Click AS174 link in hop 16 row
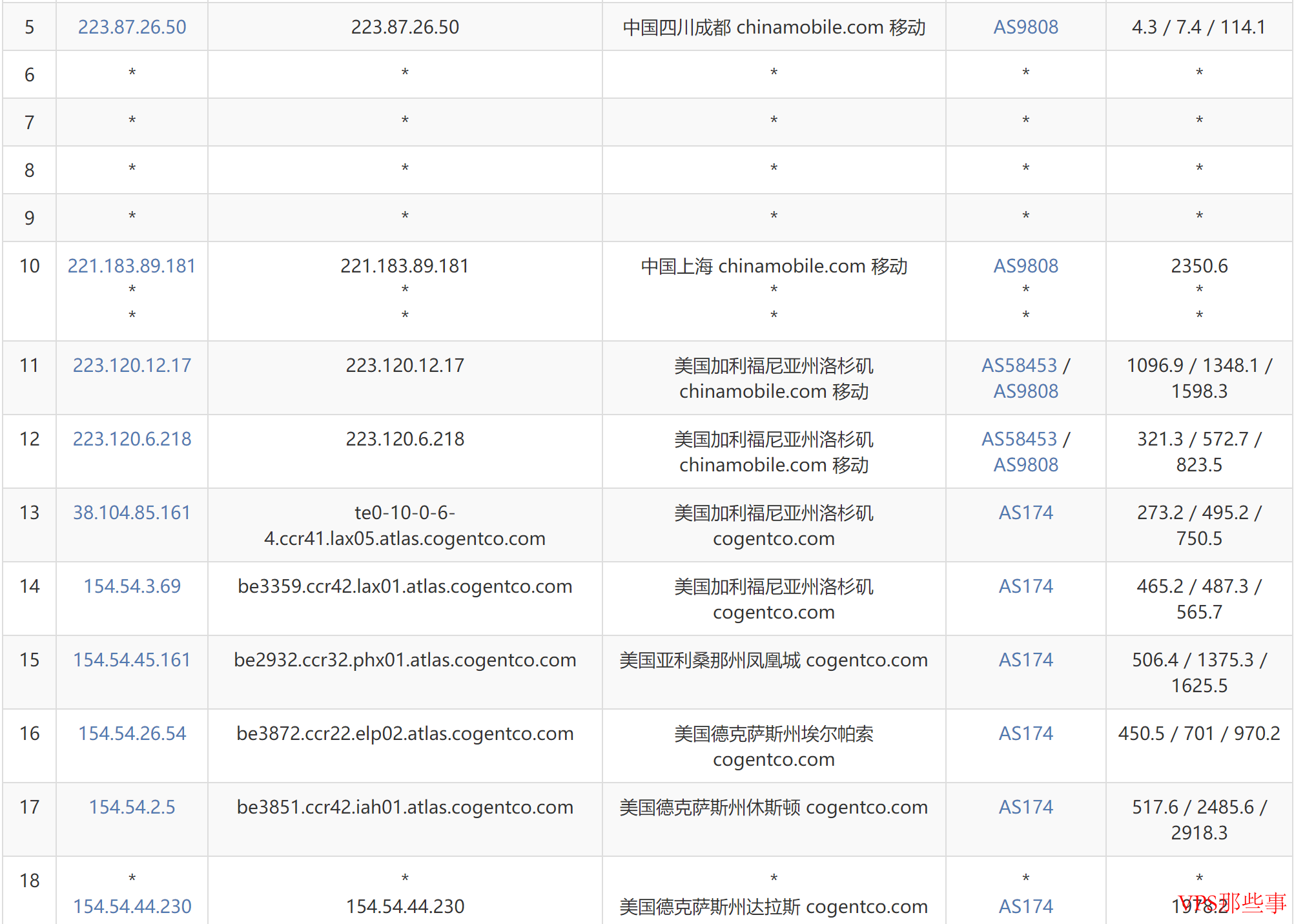Image resolution: width=1294 pixels, height=924 pixels. [1025, 734]
